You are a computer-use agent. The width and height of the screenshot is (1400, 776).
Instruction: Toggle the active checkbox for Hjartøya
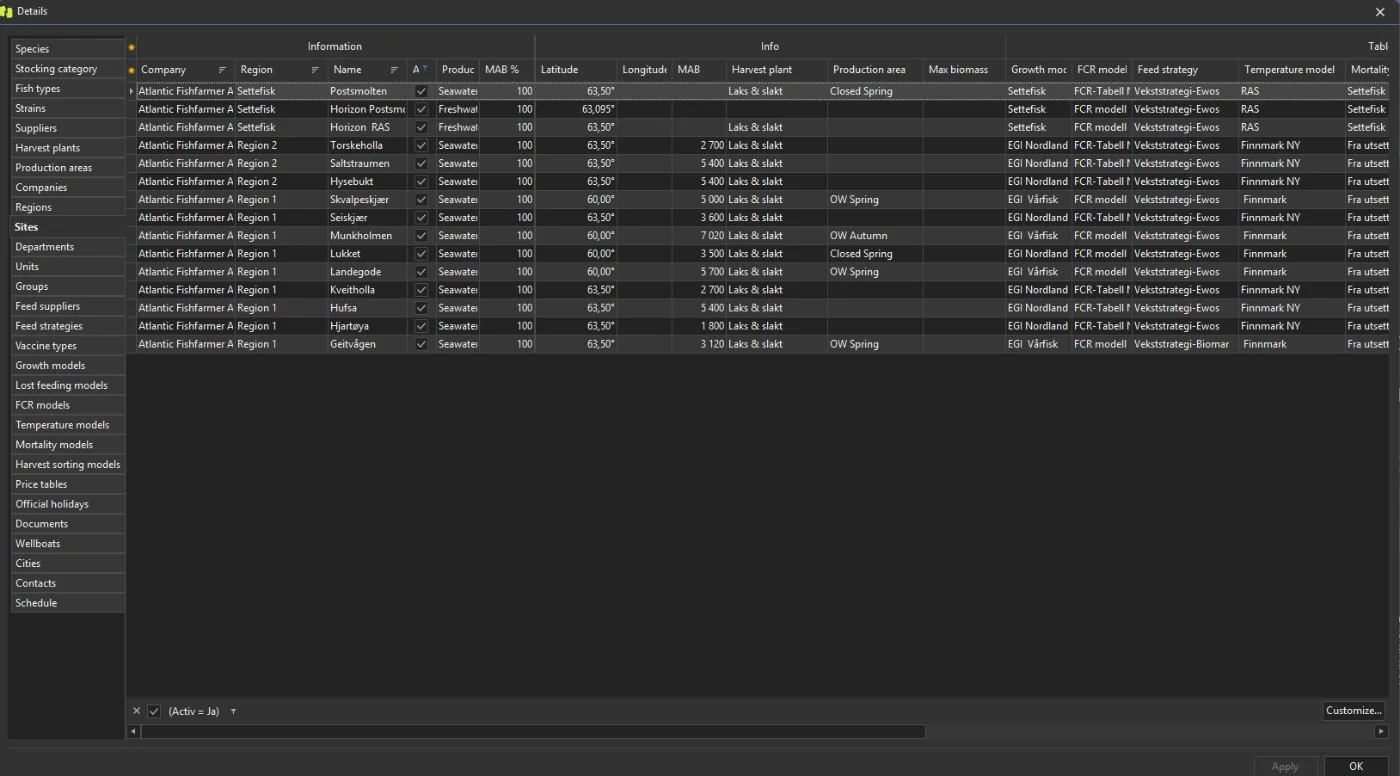pyautogui.click(x=421, y=326)
